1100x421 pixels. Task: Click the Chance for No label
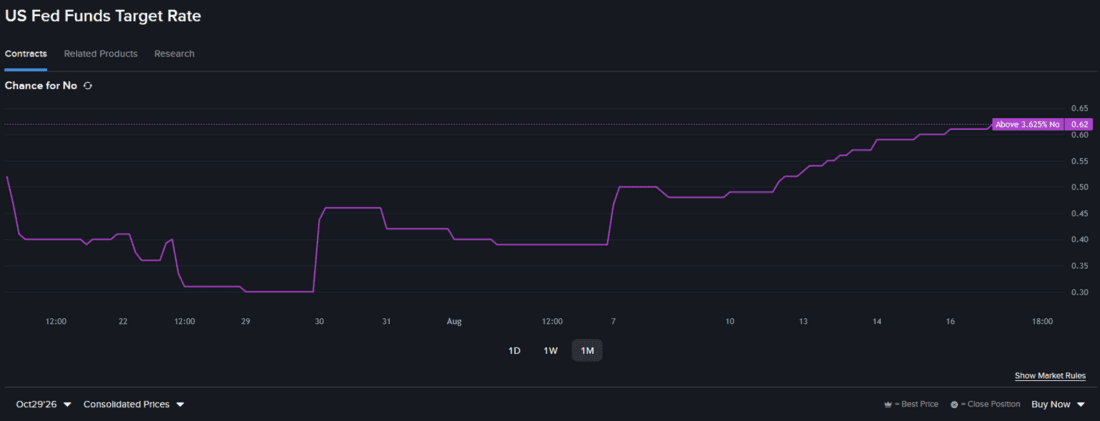(x=41, y=86)
